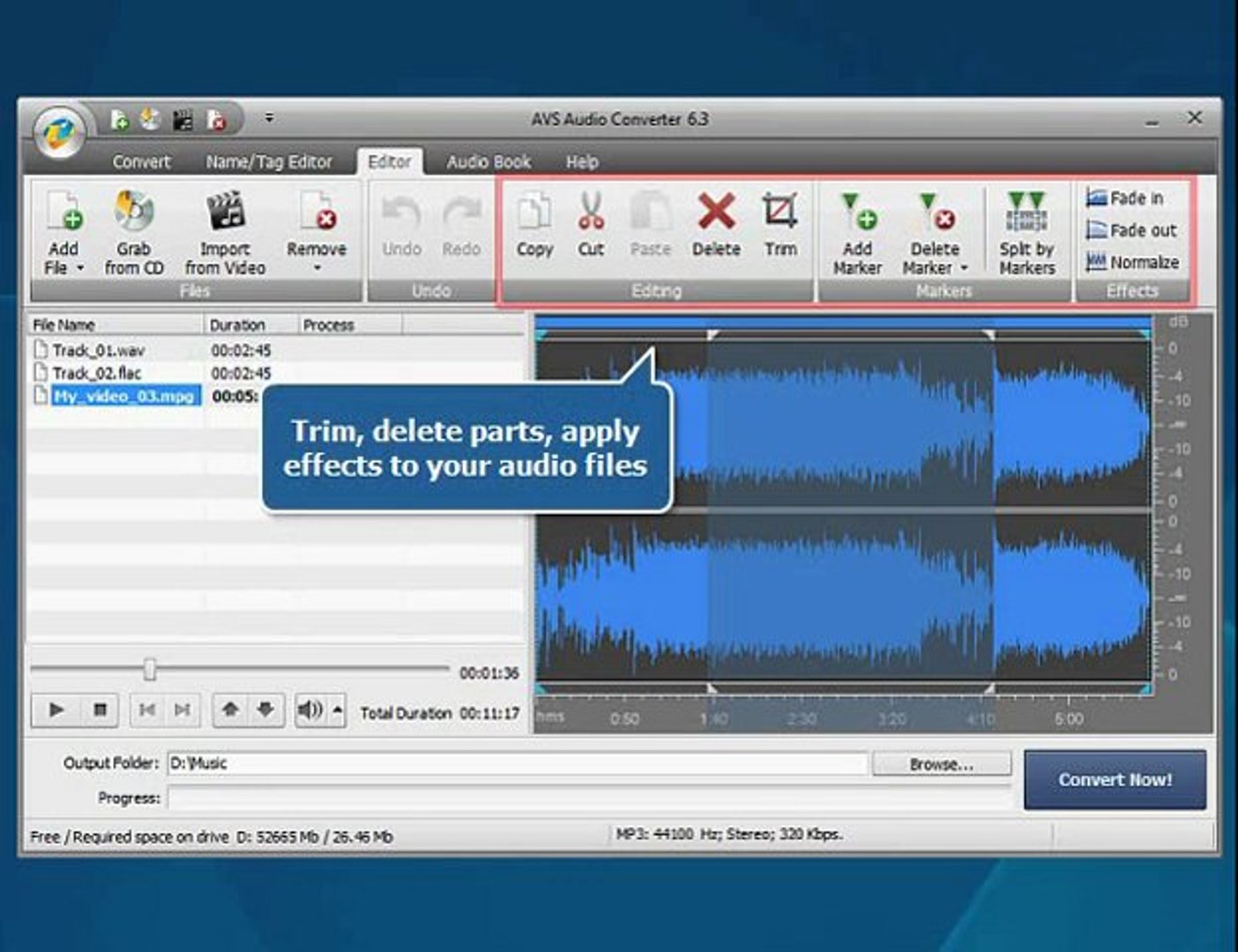Delete the selected audio part

click(716, 226)
